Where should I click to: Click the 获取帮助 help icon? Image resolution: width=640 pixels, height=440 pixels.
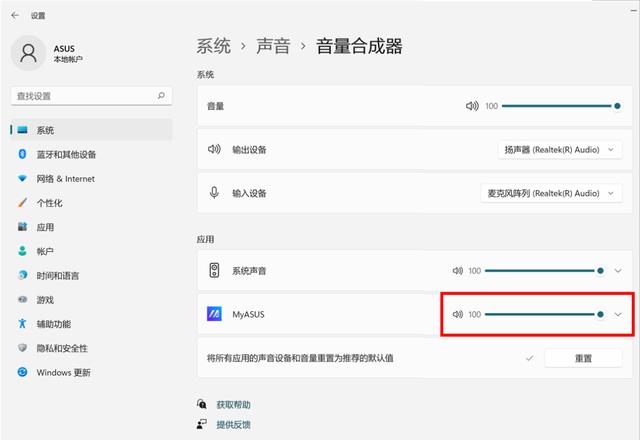click(x=202, y=404)
